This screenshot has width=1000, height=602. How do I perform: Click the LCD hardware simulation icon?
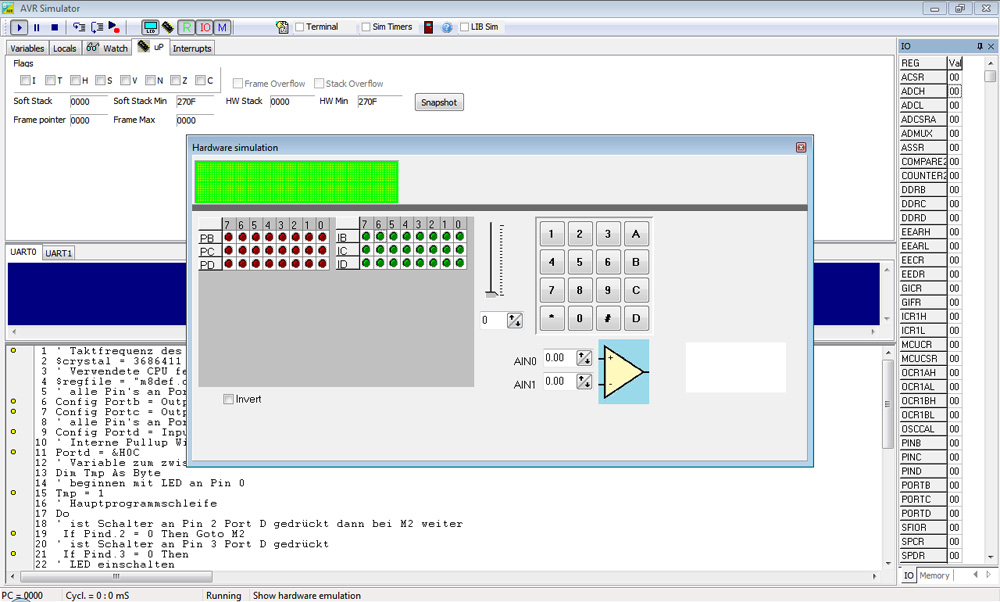coord(150,27)
